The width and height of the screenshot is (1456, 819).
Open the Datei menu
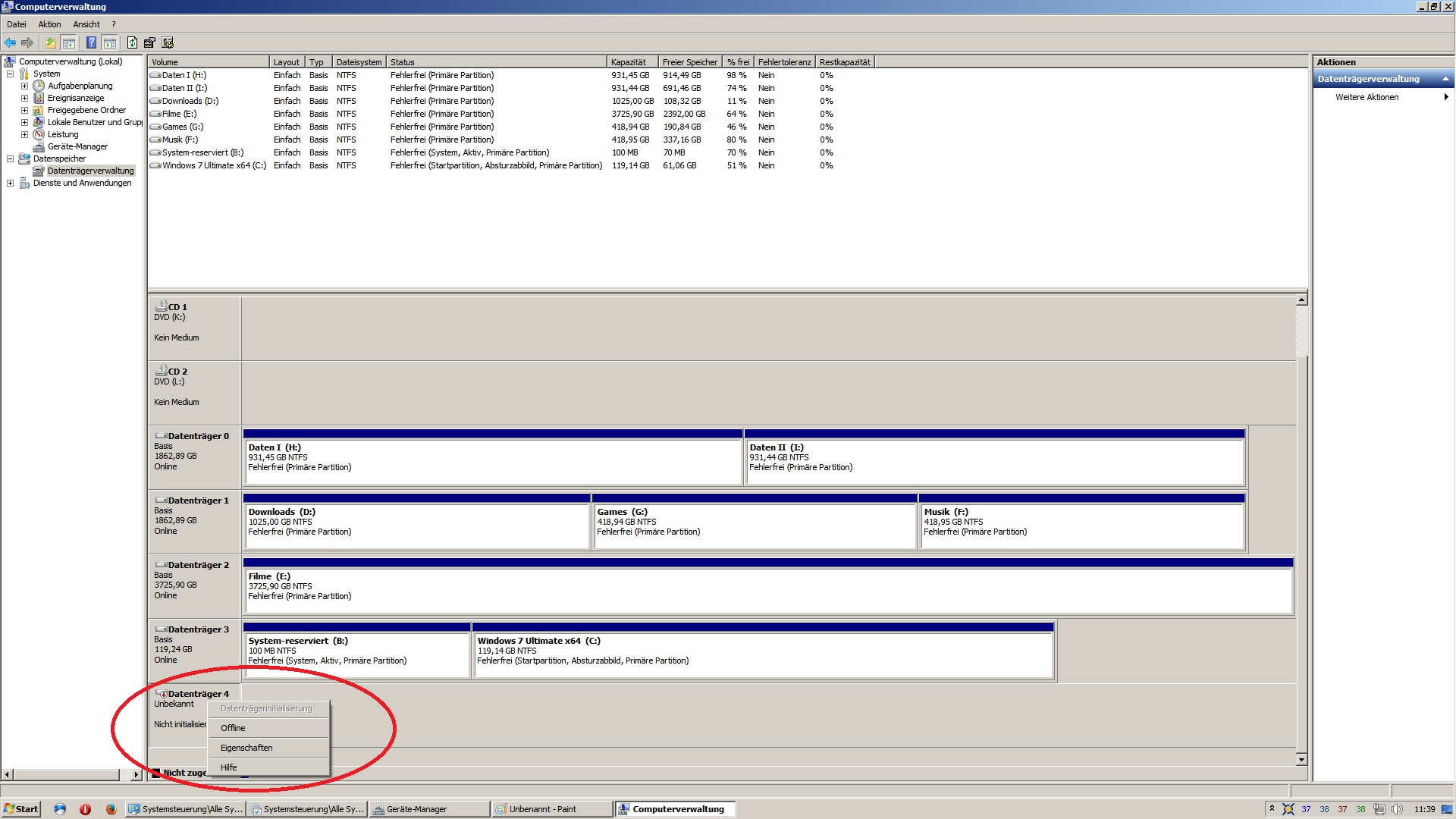[17, 24]
